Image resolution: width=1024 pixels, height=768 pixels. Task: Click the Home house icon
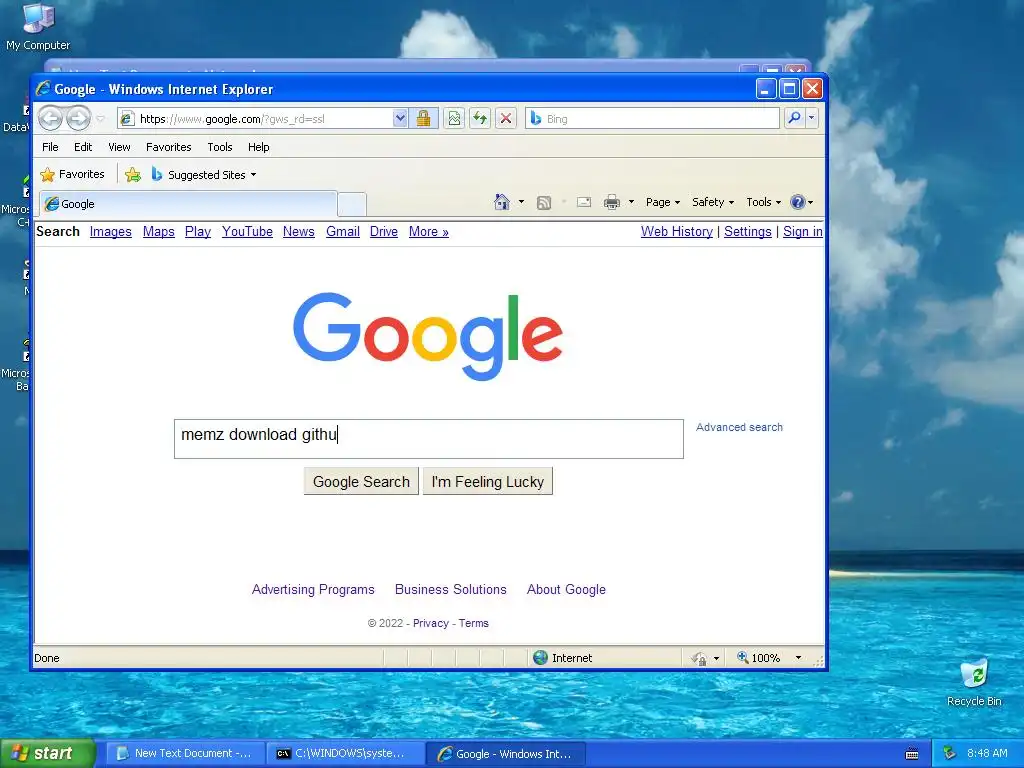pyautogui.click(x=502, y=202)
